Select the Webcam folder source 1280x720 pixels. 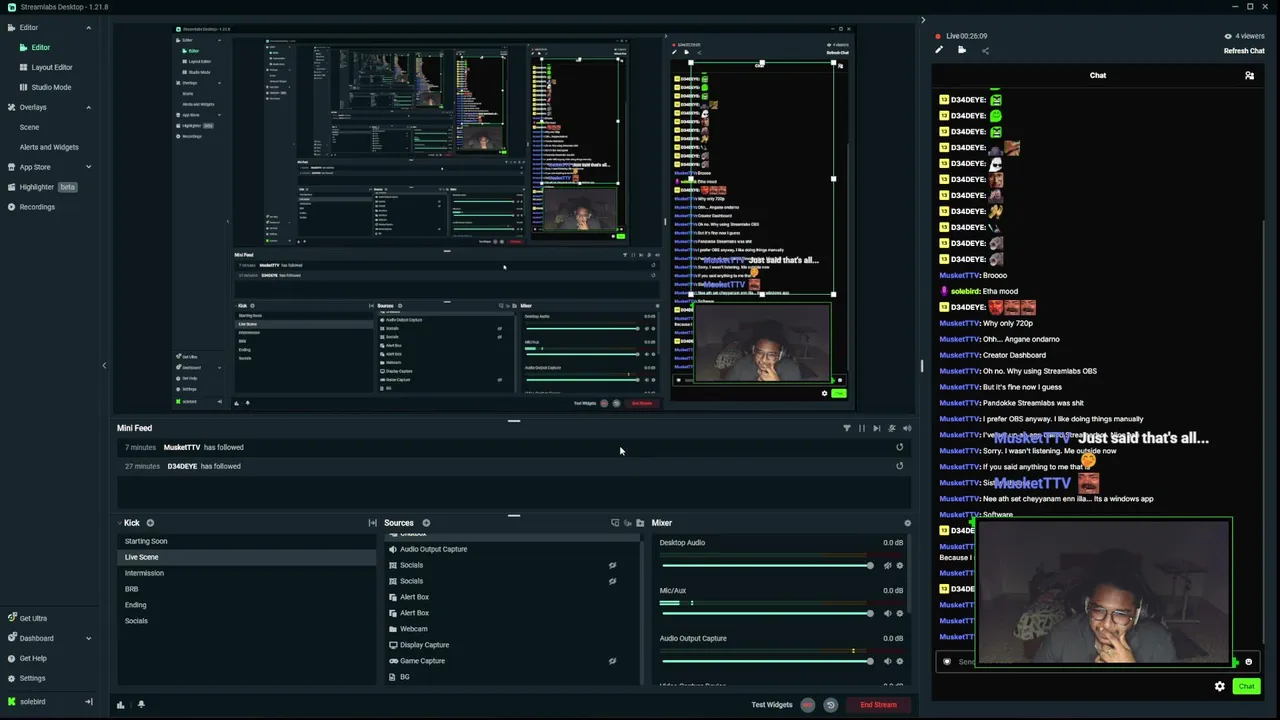tap(510, 629)
